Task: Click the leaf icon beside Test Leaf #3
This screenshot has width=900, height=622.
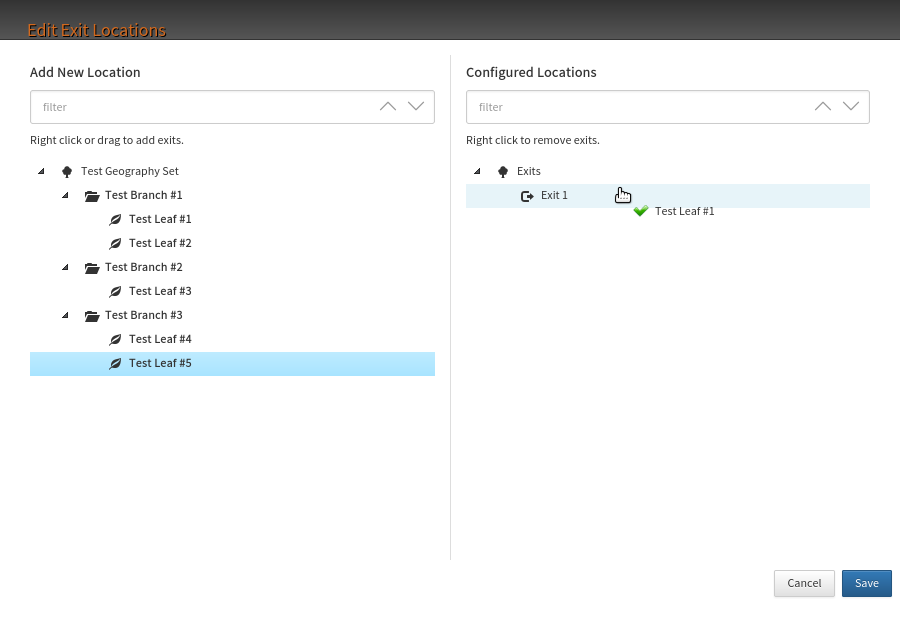Action: tap(115, 291)
